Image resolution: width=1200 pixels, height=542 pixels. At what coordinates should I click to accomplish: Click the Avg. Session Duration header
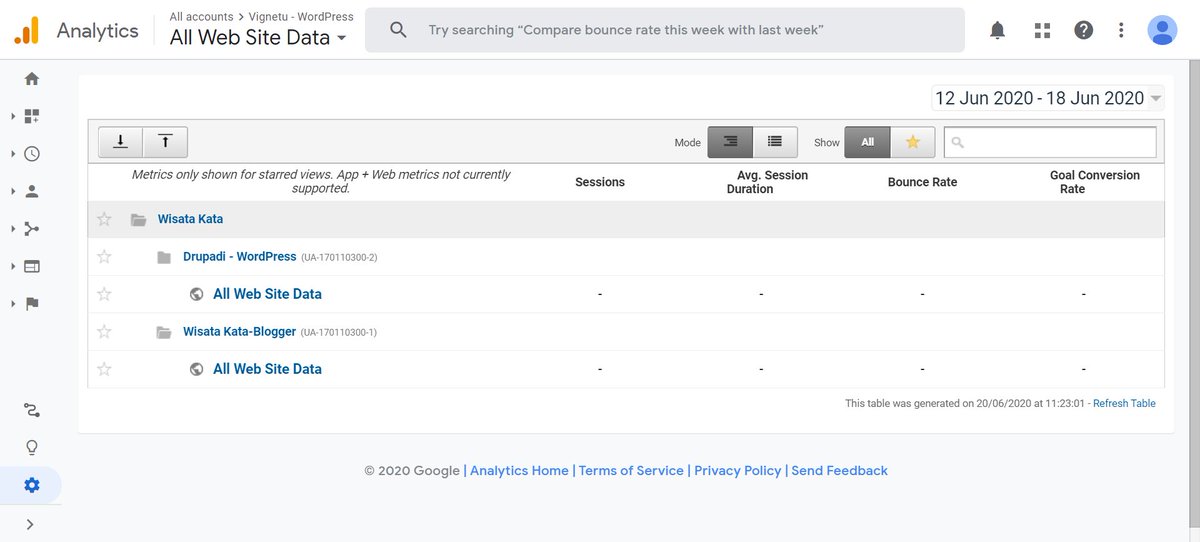pos(765,182)
